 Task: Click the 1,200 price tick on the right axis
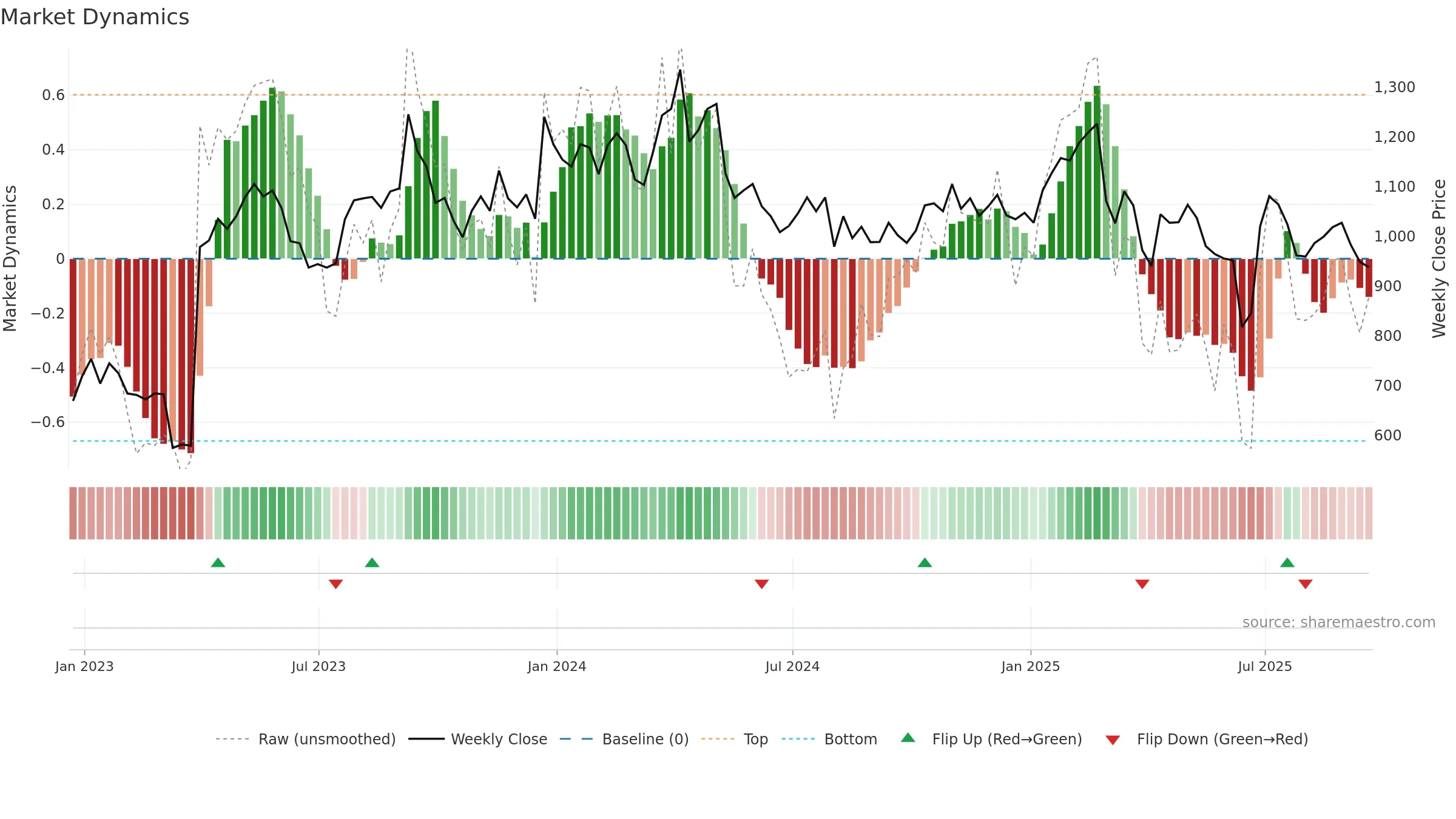[1395, 137]
